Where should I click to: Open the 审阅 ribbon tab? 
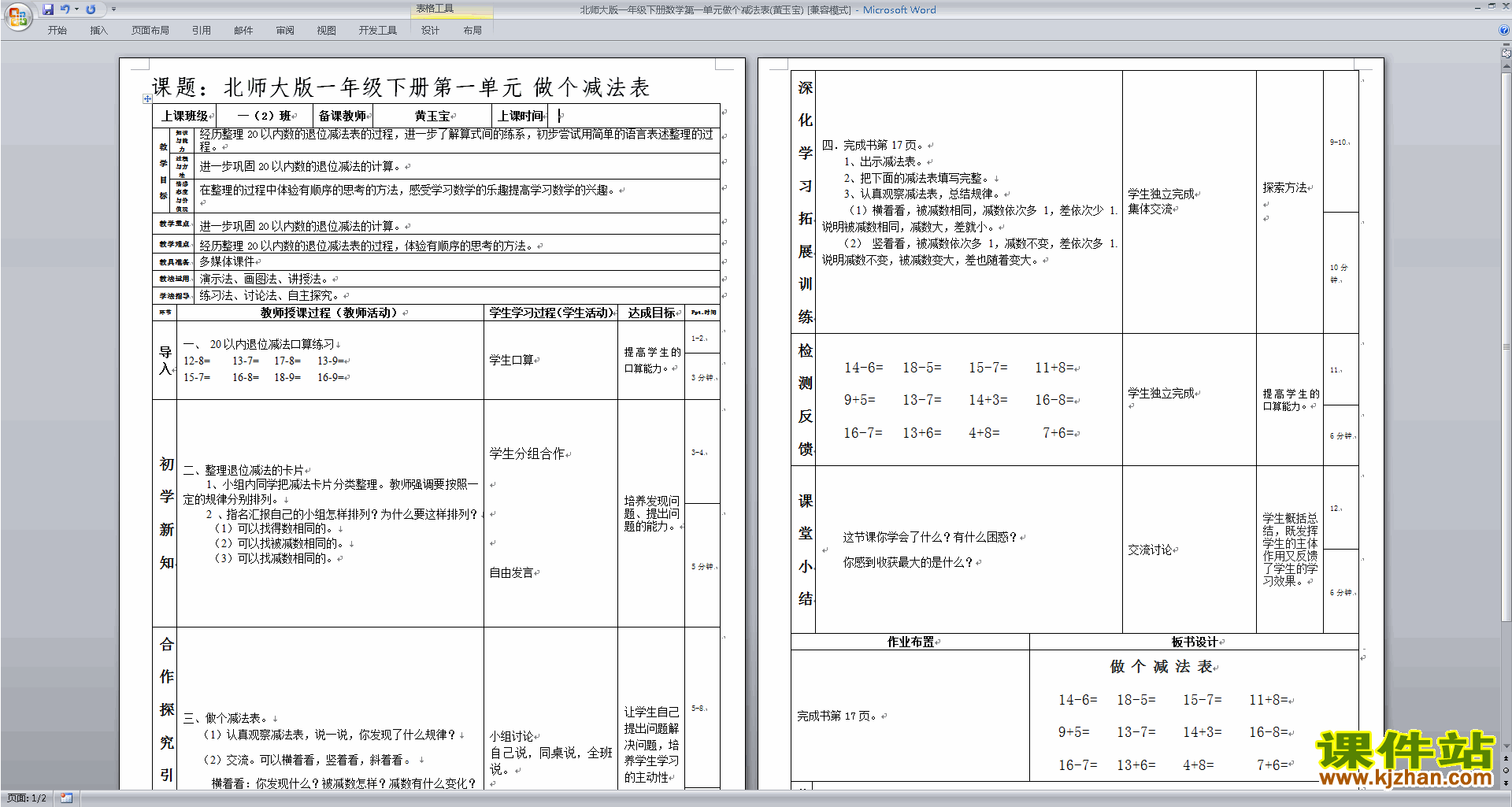(285, 30)
